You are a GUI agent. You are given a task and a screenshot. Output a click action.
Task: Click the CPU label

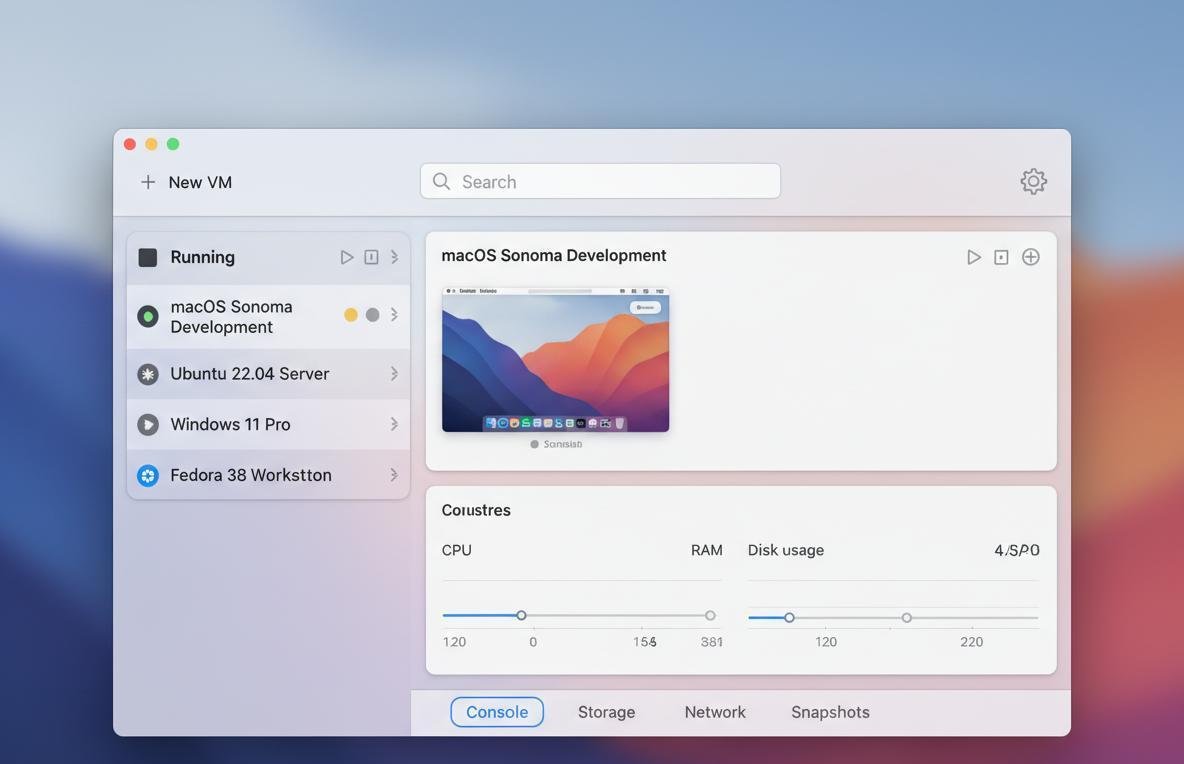pyautogui.click(x=457, y=550)
